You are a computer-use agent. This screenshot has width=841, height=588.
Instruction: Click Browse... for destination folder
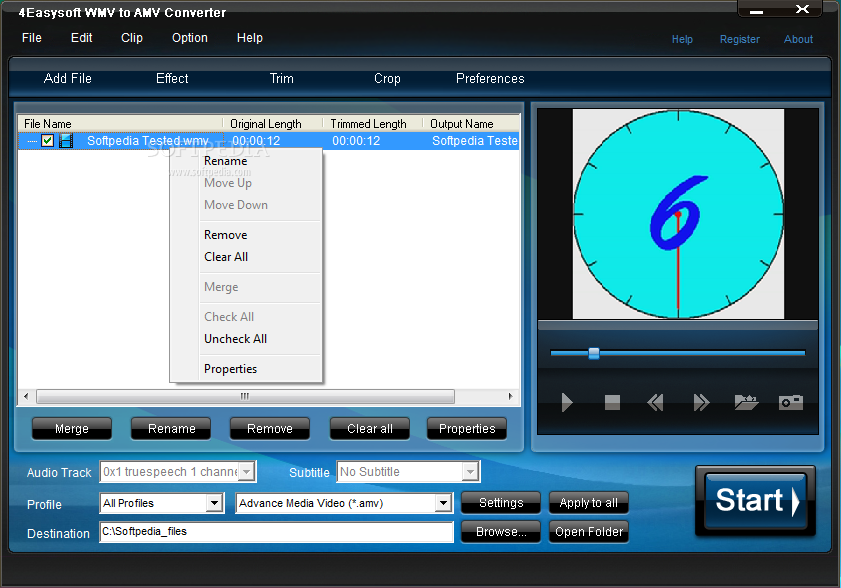click(x=501, y=532)
